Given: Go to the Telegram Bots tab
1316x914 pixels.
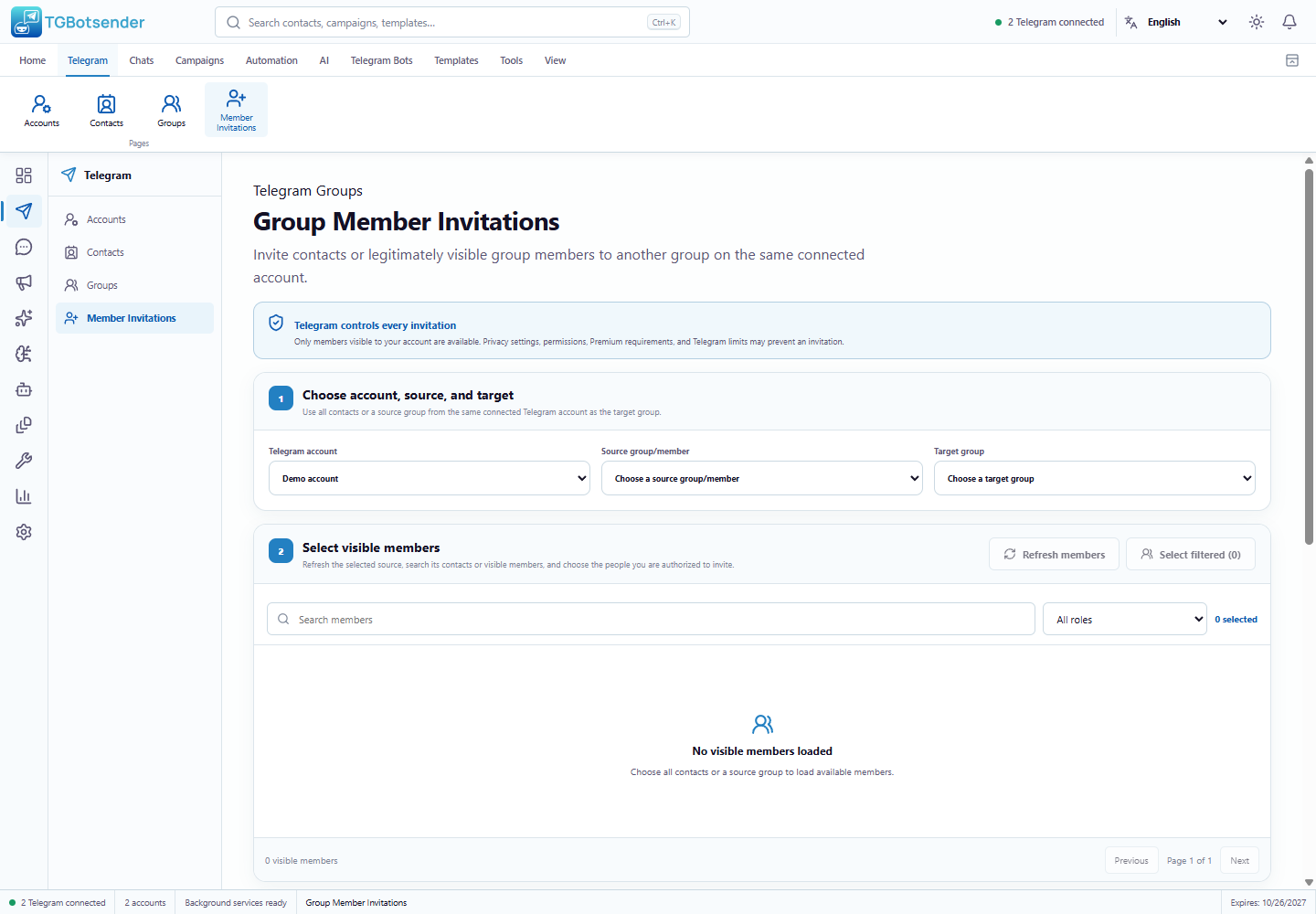Looking at the screenshot, I should coord(382,60).
